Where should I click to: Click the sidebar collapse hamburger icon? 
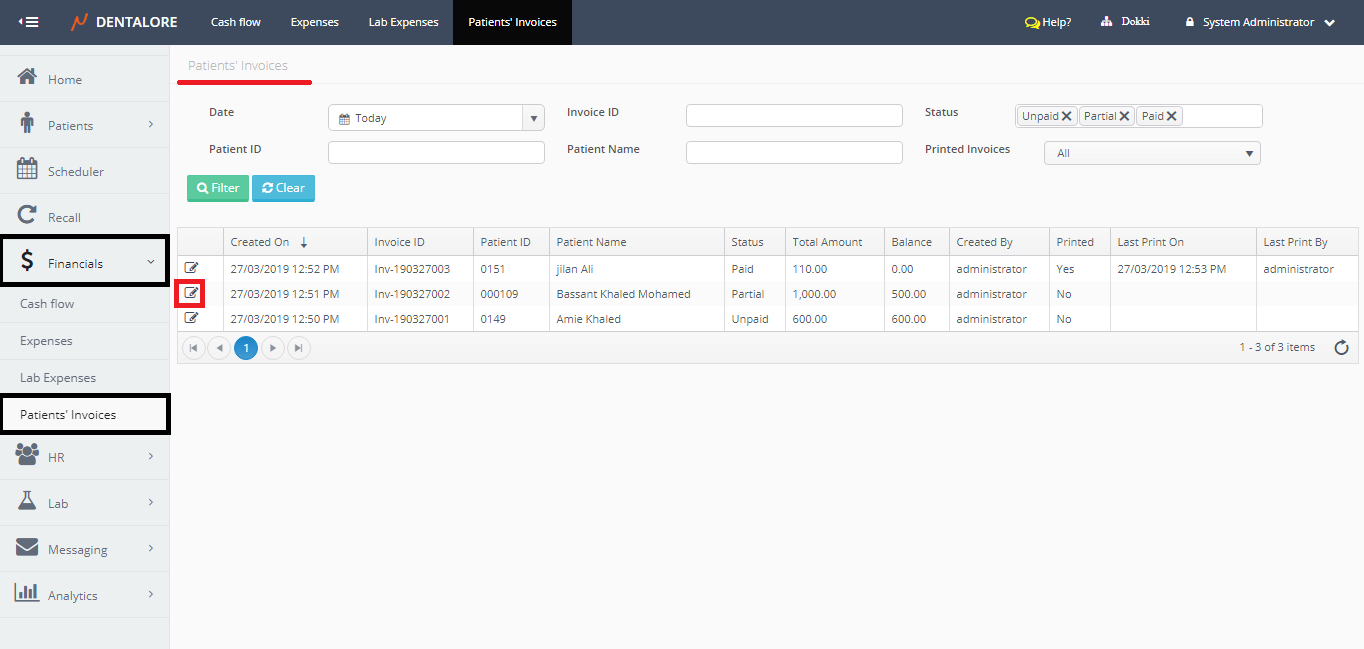coord(28,22)
